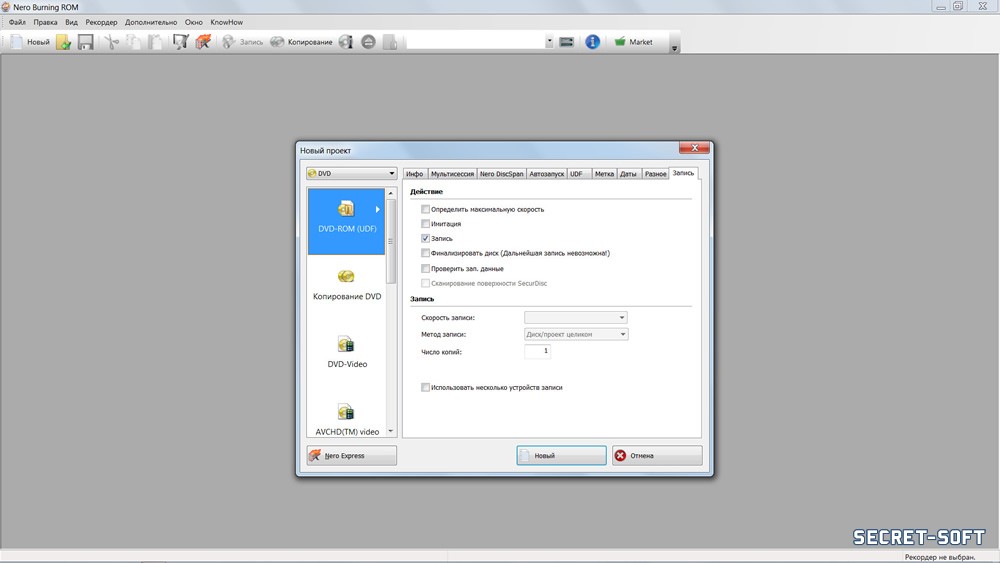Open the Рекордер menu
The image size is (1000, 563).
click(x=101, y=22)
